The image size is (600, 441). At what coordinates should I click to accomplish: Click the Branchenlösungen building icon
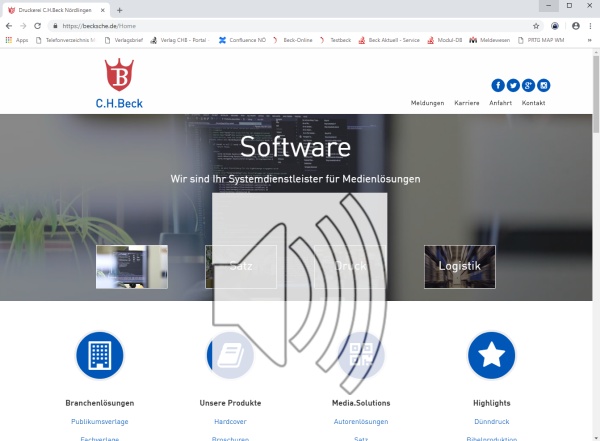100,355
